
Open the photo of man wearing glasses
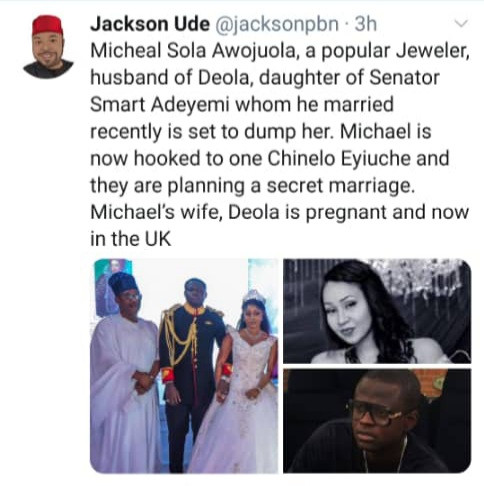[377, 421]
